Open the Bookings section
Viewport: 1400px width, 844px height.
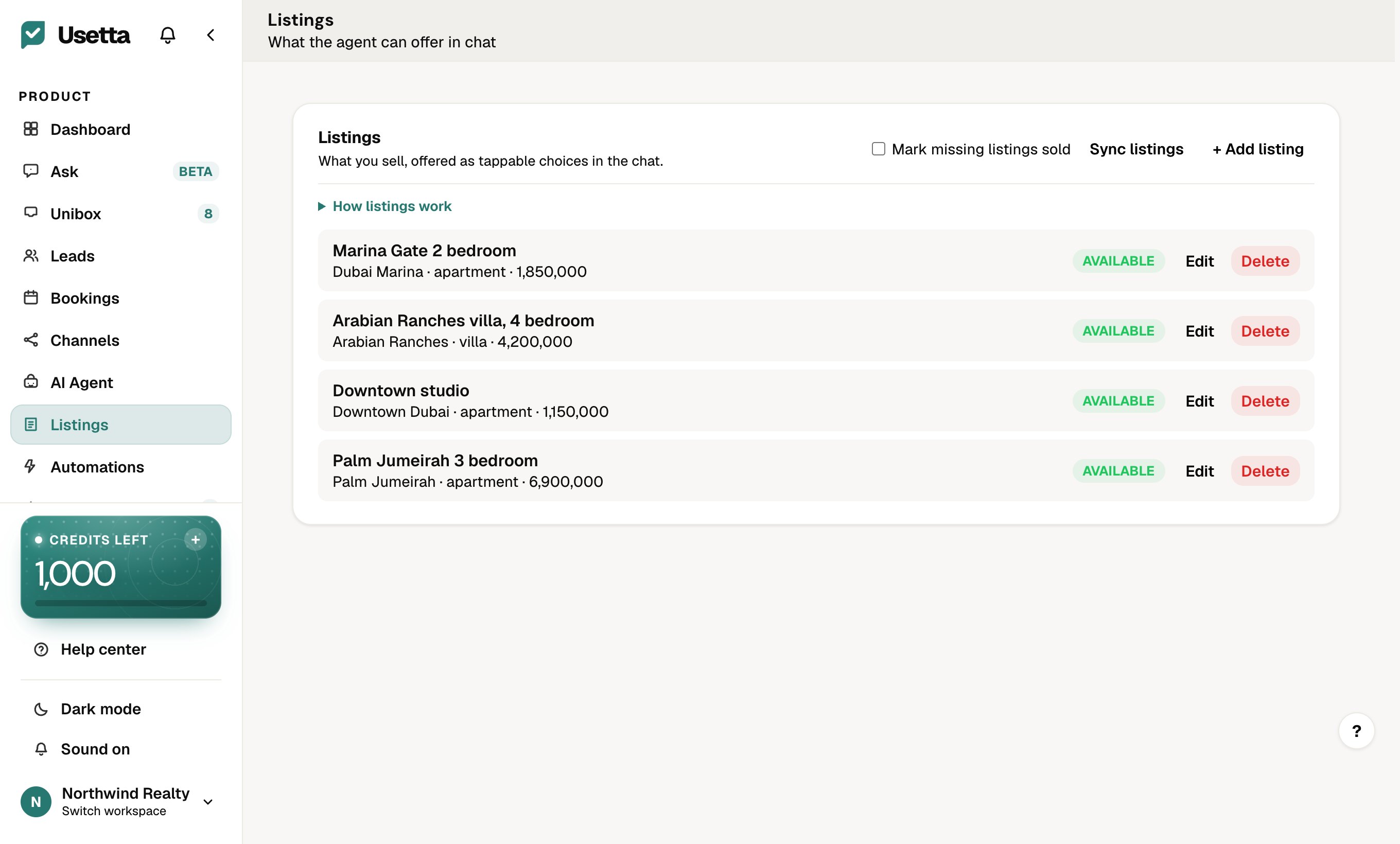pos(120,297)
